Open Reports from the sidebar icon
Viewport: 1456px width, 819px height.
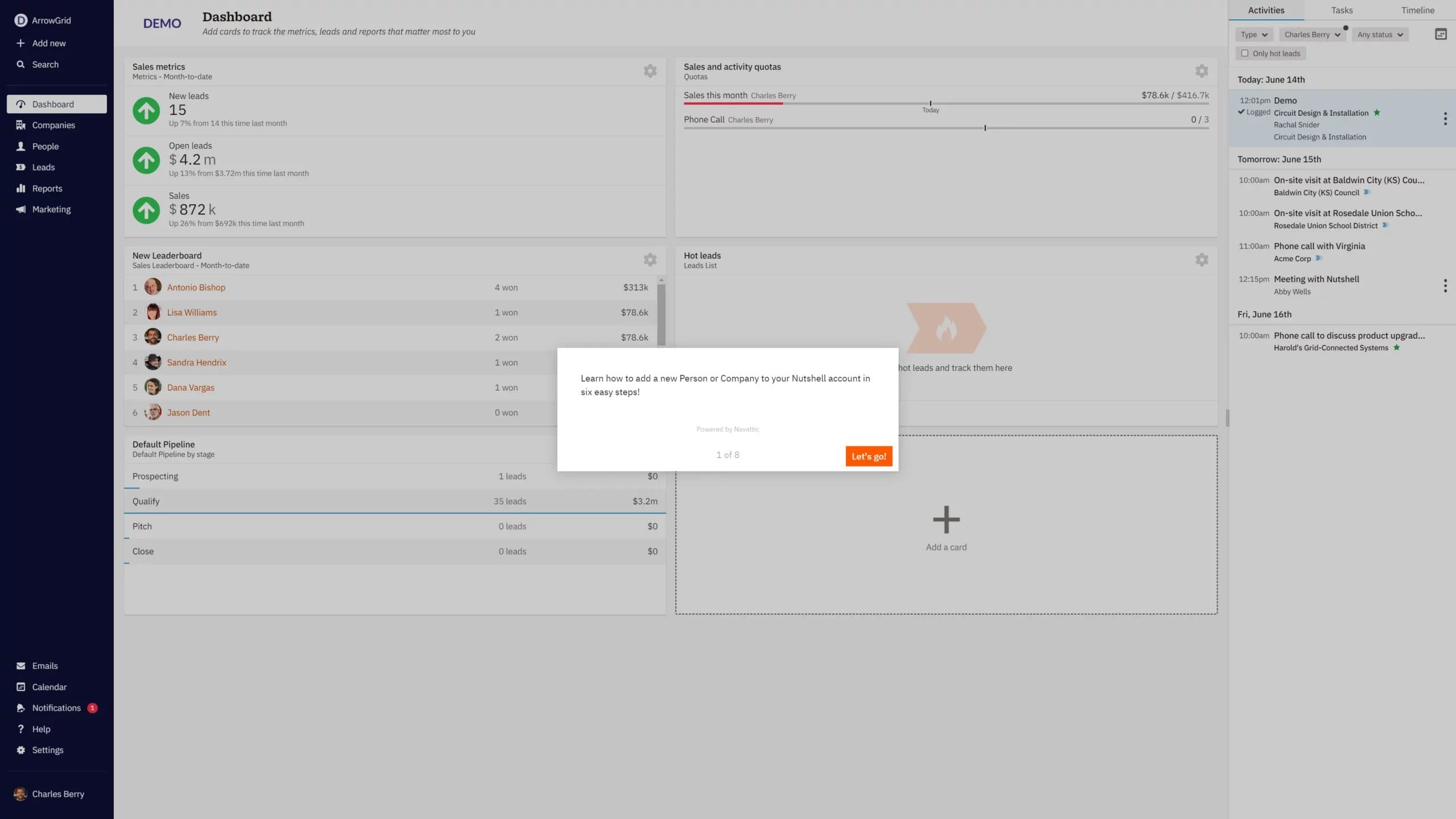[20, 188]
